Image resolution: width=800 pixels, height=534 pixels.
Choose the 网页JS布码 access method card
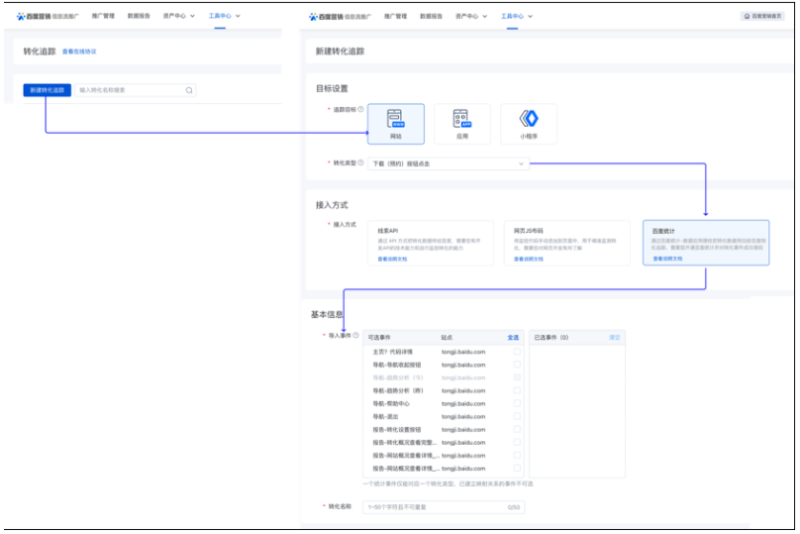[x=567, y=243]
